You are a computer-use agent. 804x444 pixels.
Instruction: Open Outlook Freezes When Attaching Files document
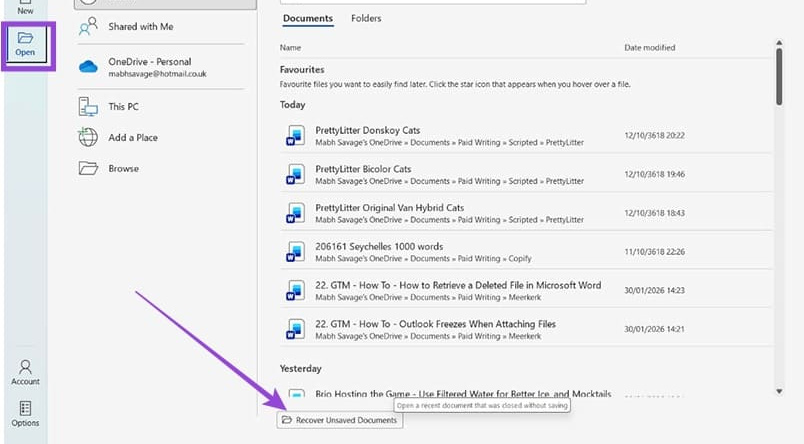[526, 329]
